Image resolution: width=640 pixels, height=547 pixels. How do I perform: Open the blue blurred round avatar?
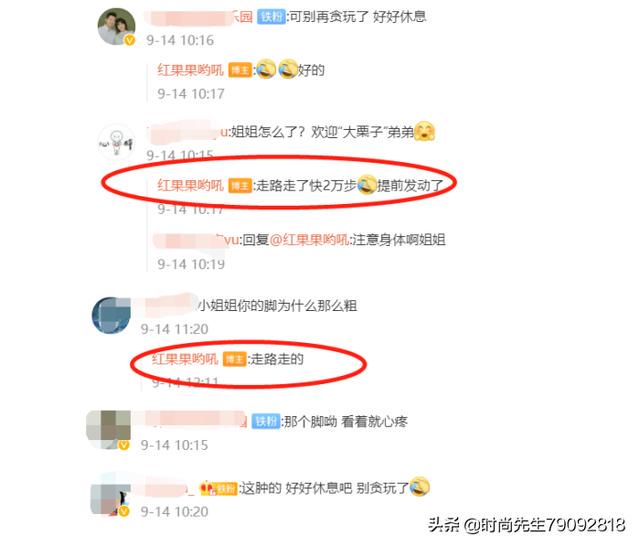click(x=111, y=315)
